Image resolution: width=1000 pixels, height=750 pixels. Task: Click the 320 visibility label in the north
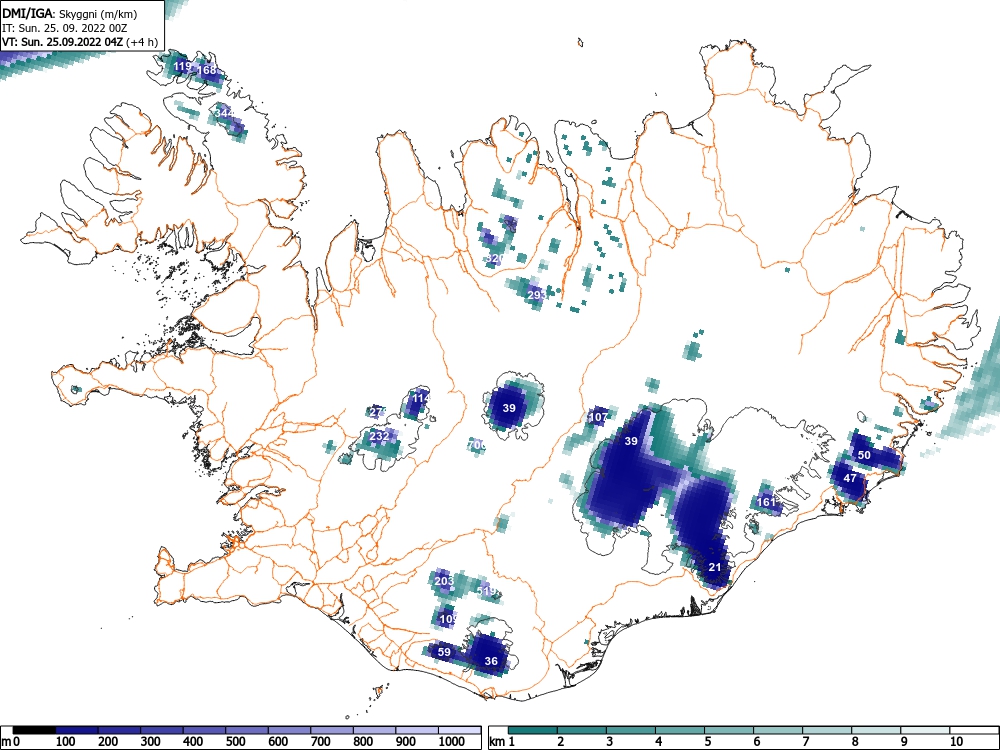(496, 258)
